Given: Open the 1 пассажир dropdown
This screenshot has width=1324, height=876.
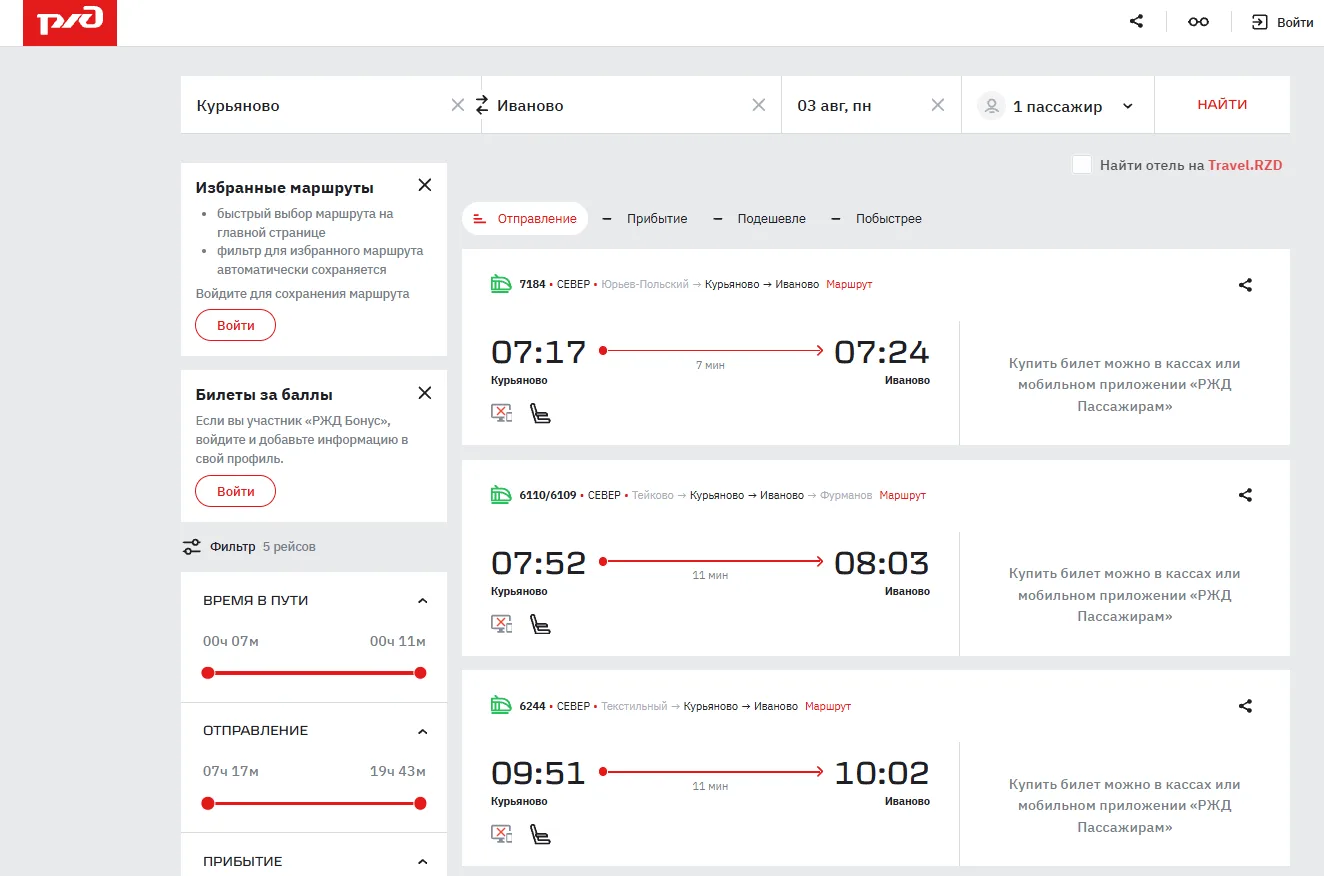Looking at the screenshot, I should click(1058, 106).
